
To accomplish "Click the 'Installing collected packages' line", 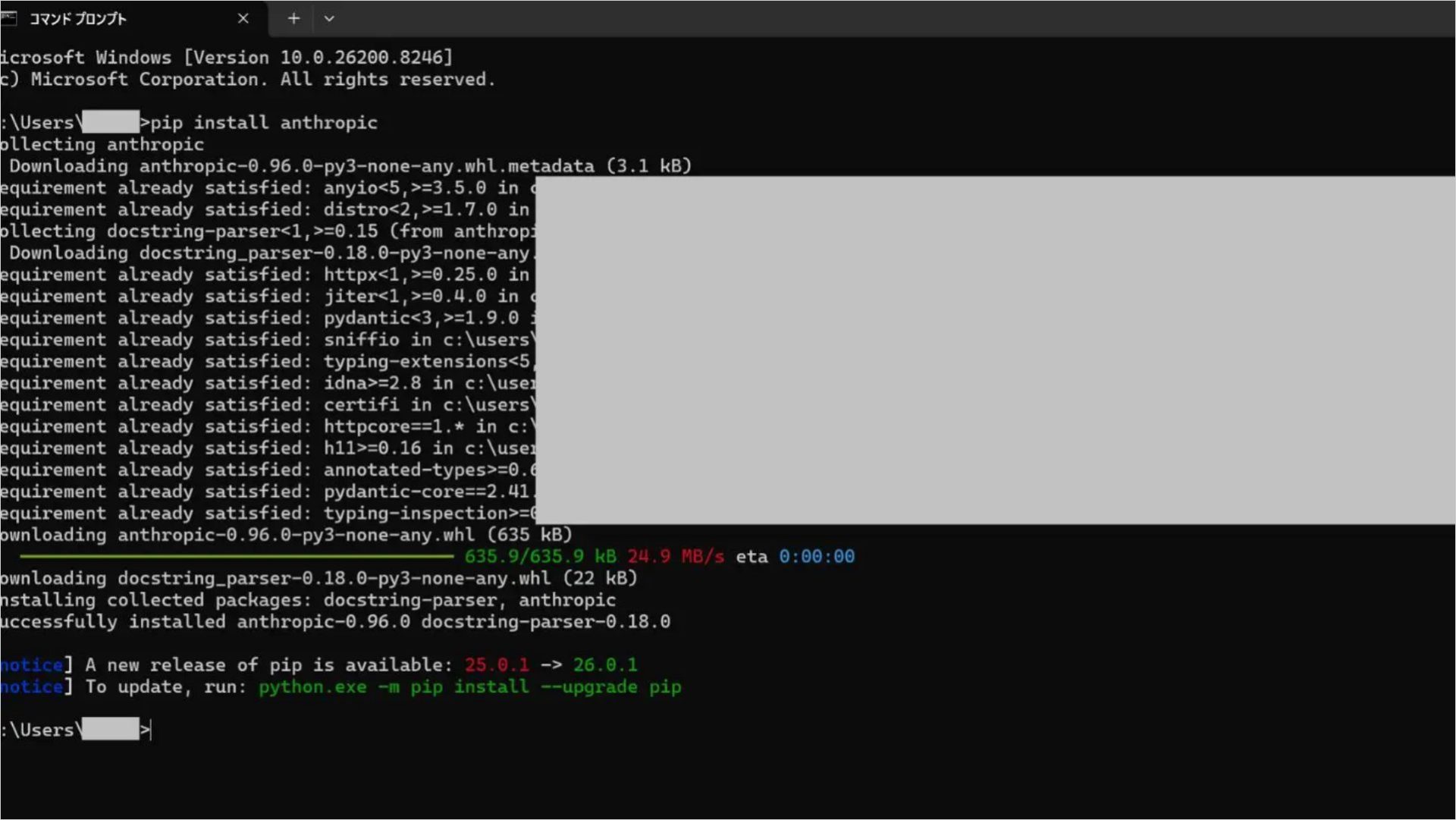I will [x=308, y=601].
